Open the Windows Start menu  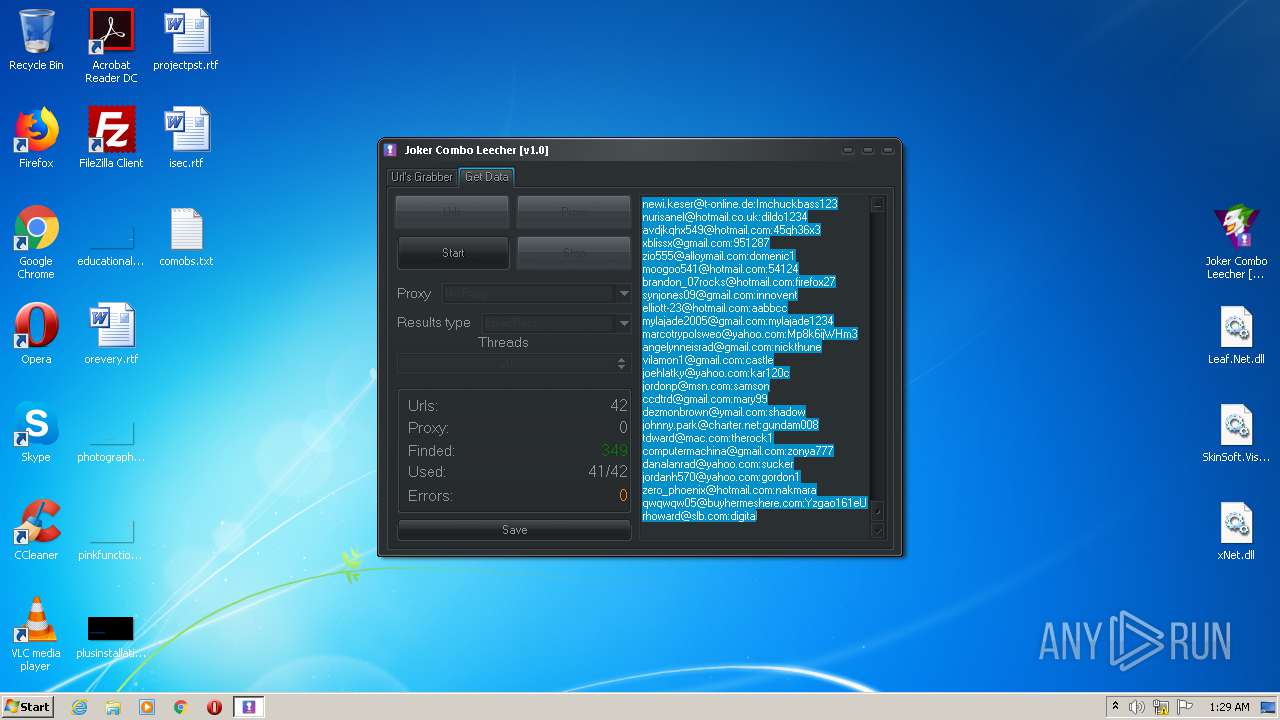coord(28,707)
